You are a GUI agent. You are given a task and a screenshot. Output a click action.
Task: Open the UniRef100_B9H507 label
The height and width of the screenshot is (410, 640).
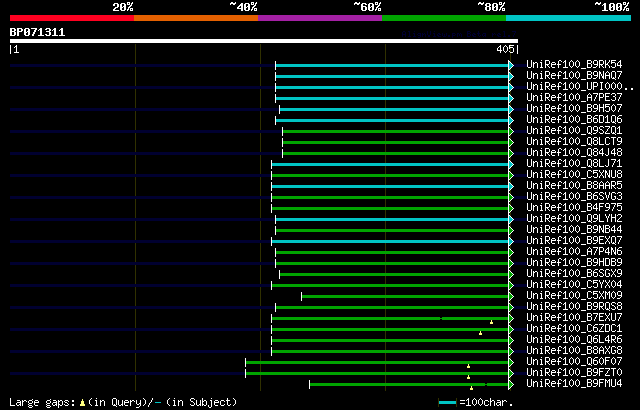(x=574, y=109)
